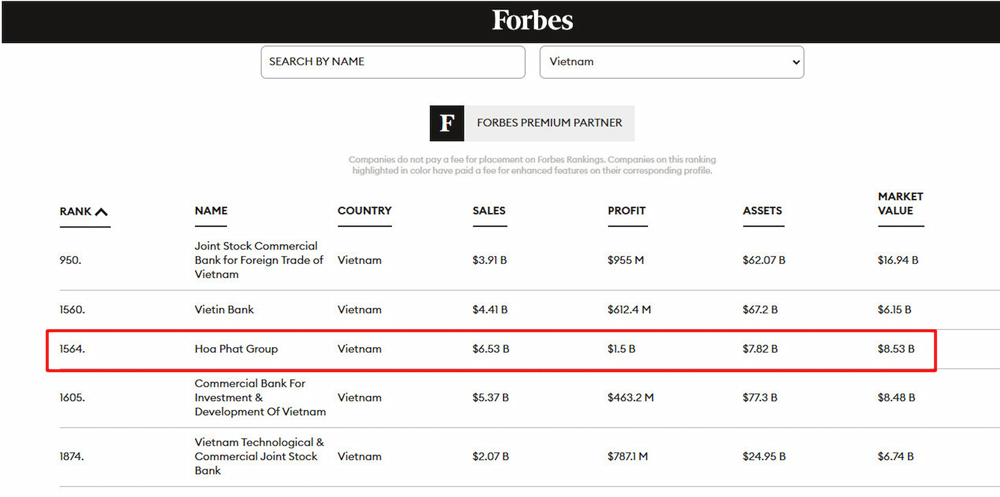Sort table by Assets column header
Viewport: 1000px width, 497px height.
(x=763, y=211)
